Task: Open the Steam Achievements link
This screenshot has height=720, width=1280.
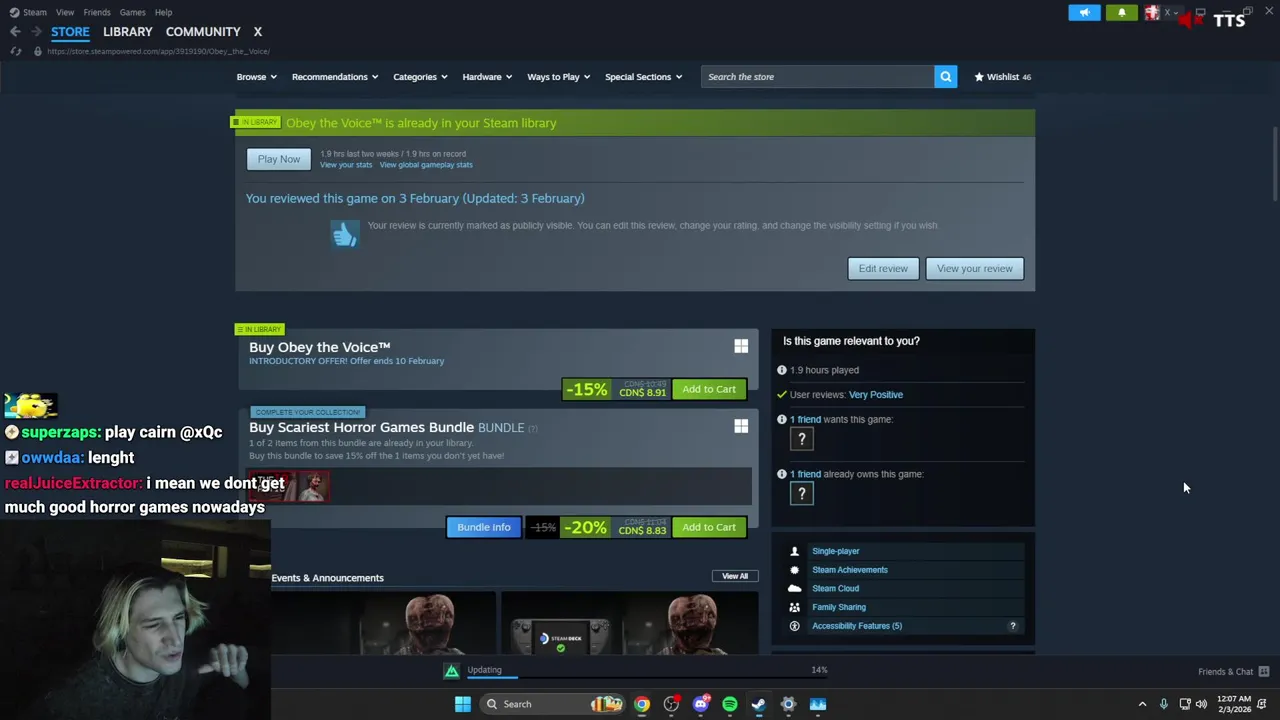Action: coord(849,570)
